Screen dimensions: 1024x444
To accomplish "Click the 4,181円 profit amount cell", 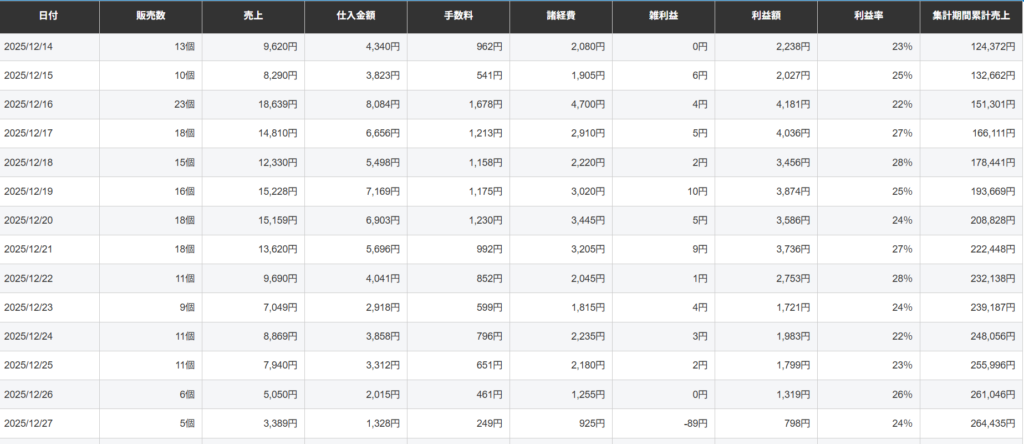I will [x=787, y=104].
